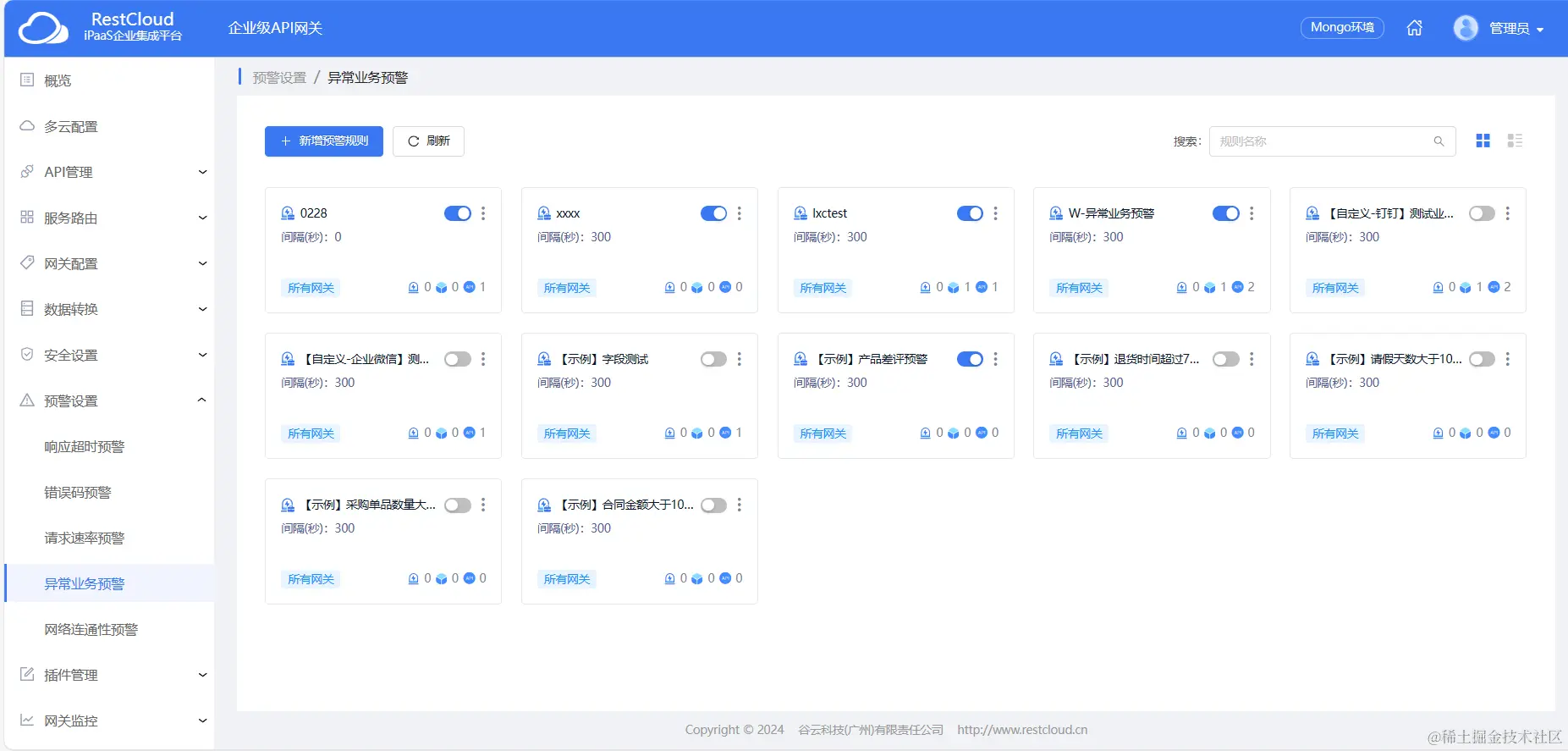Open more options for 【示例】采购单品数量大 card

(x=483, y=505)
